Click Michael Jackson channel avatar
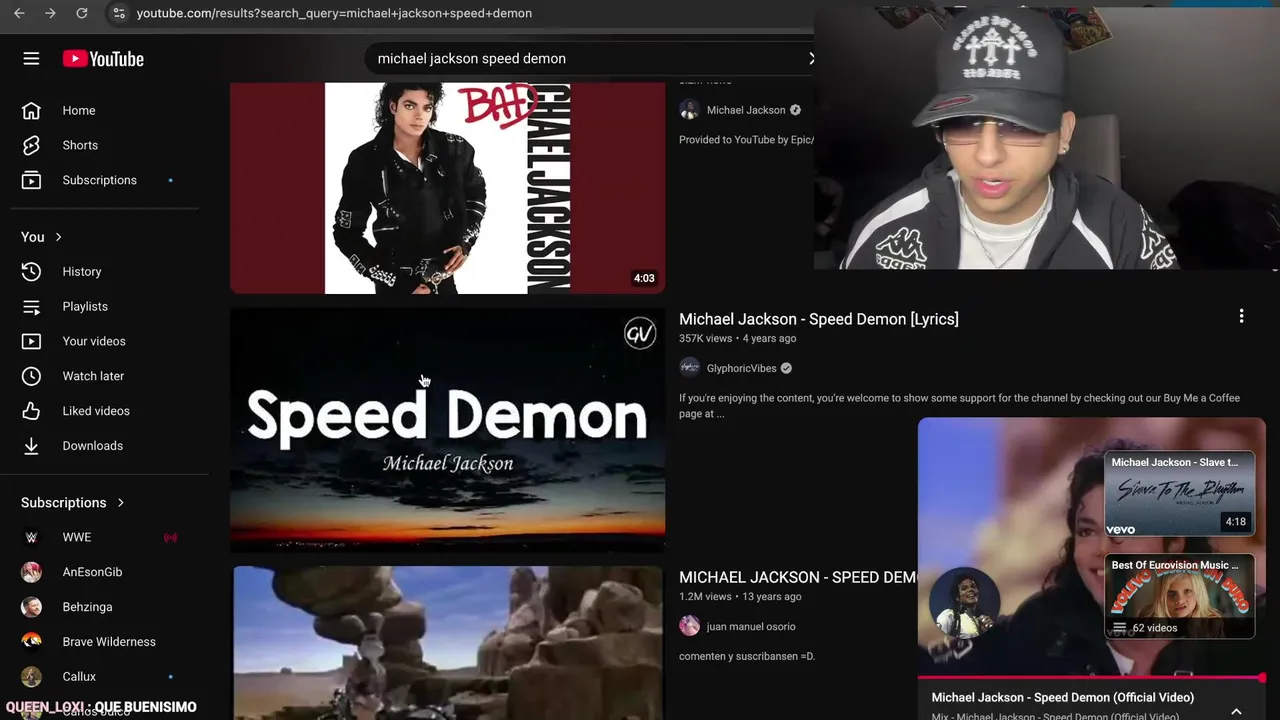Image resolution: width=1280 pixels, height=720 pixels. pos(689,110)
